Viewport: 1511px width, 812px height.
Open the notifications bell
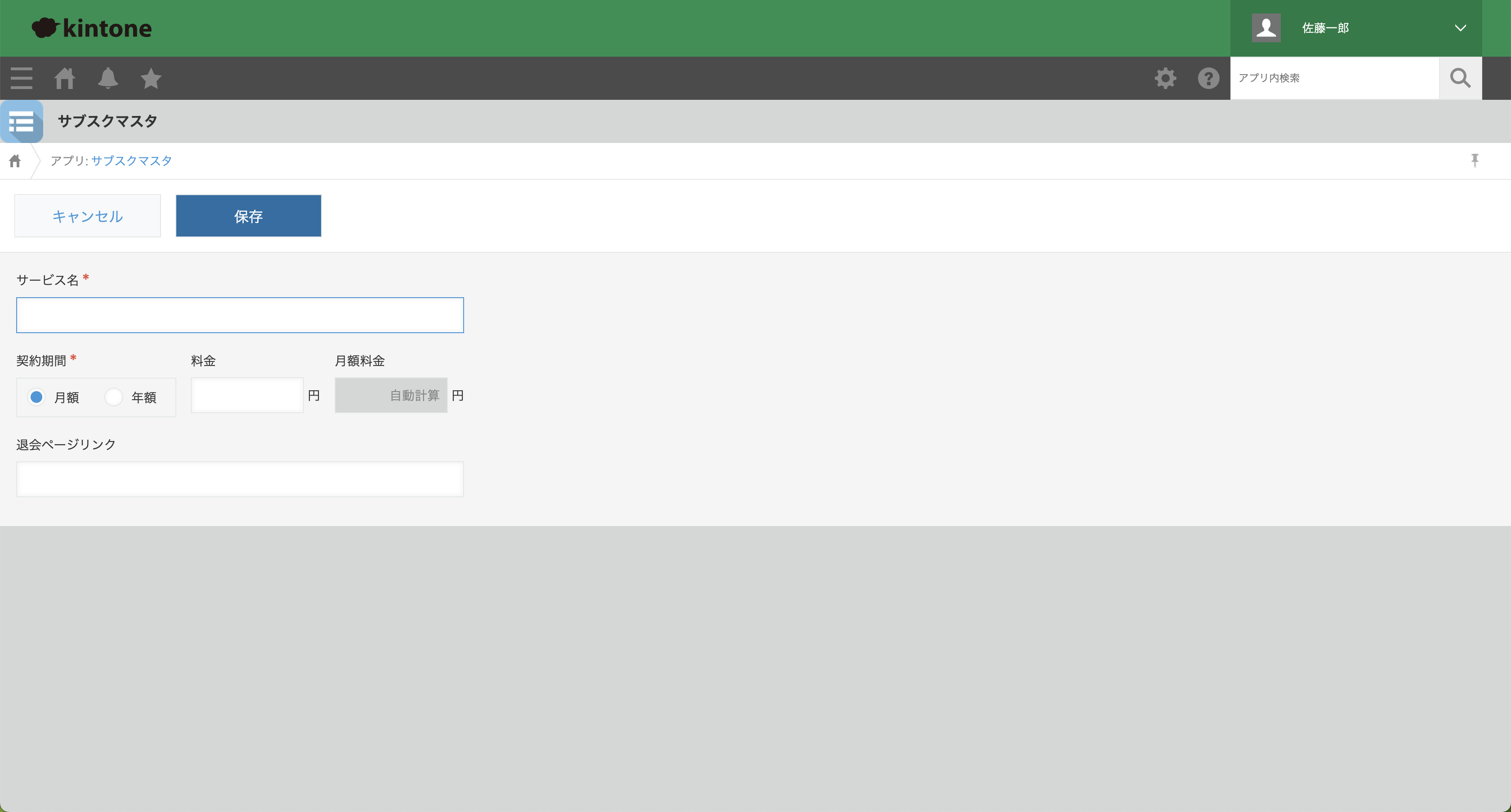[108, 78]
